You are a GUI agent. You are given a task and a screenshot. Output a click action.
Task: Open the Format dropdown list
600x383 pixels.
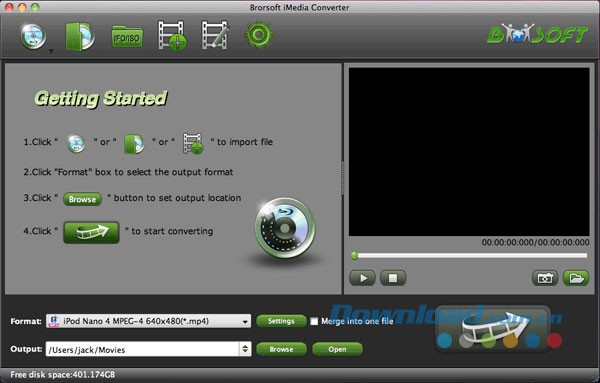(x=148, y=321)
